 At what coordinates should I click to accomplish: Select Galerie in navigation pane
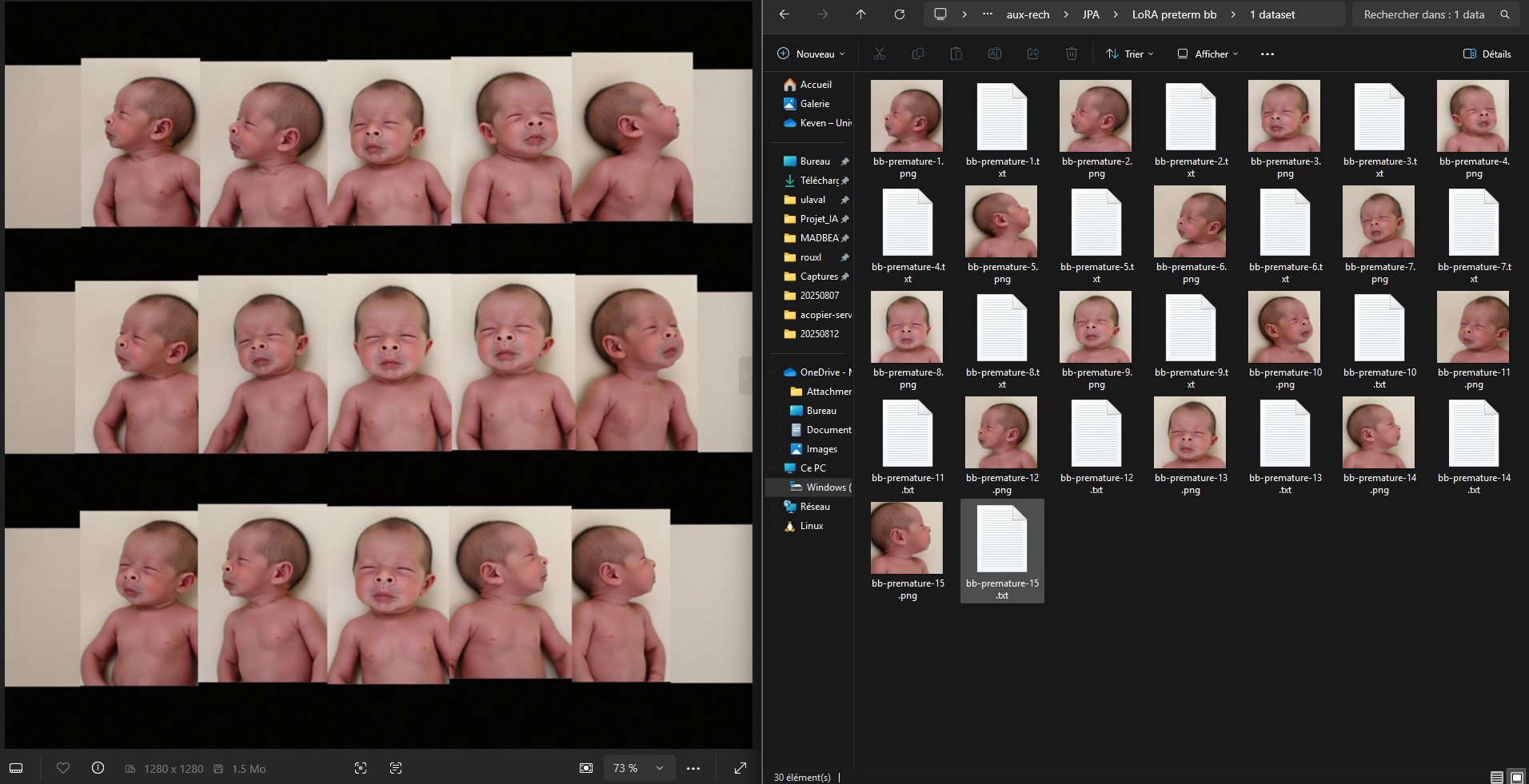point(814,104)
